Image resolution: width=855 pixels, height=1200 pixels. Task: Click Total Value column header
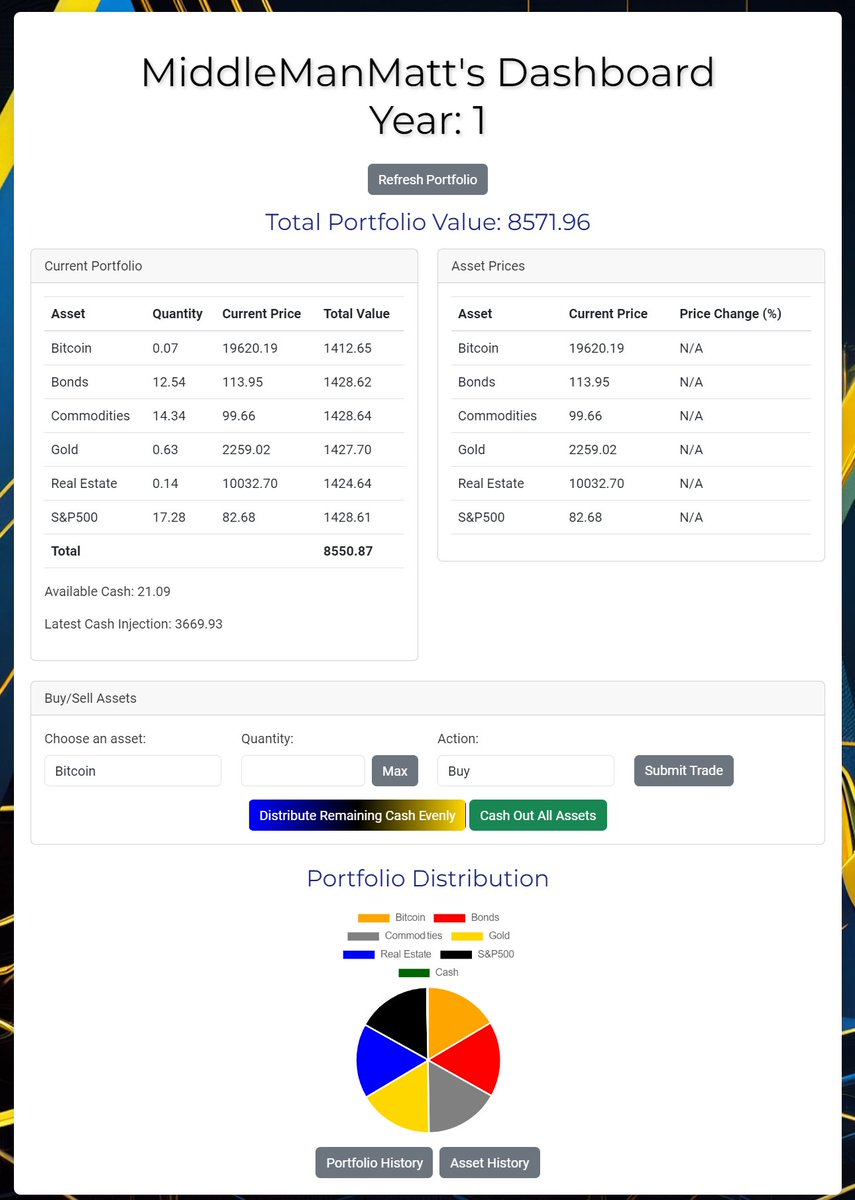click(357, 314)
